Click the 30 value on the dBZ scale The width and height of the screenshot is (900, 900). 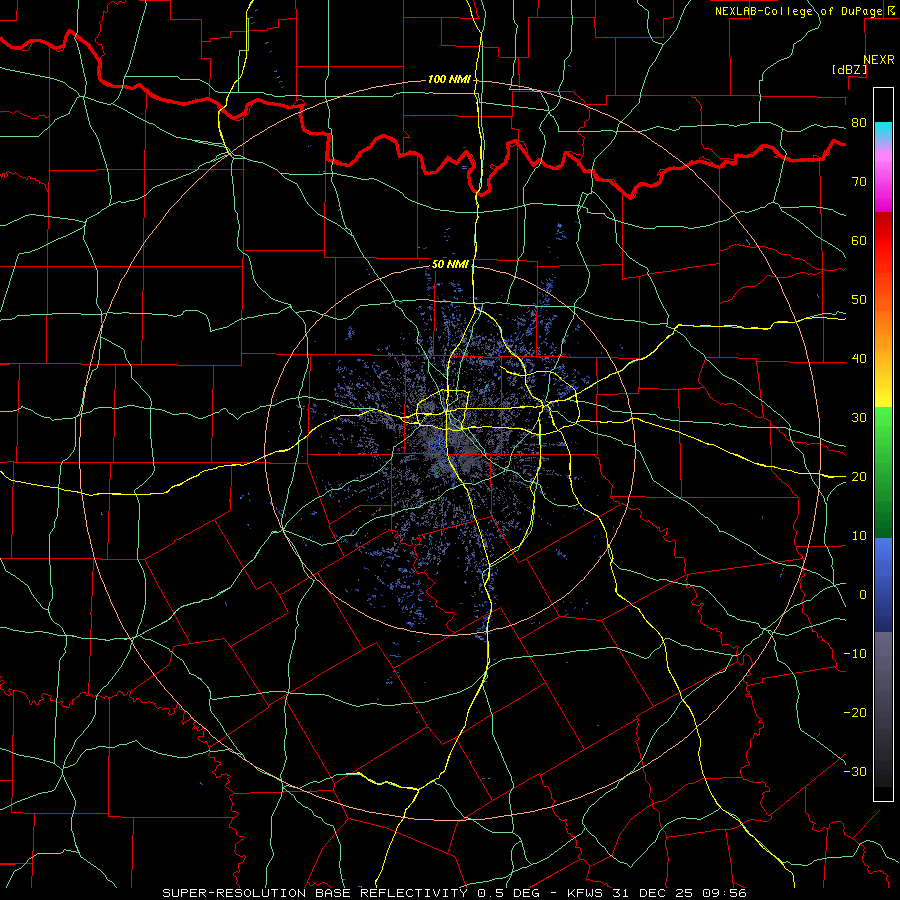859,418
